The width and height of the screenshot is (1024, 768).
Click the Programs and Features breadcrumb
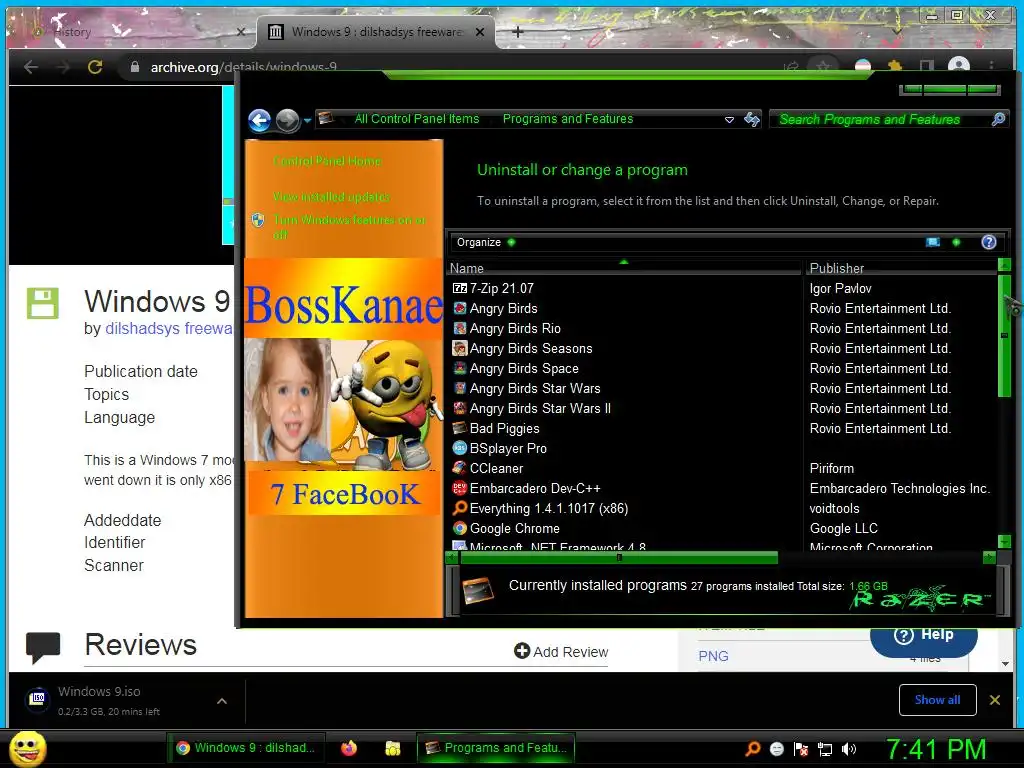click(x=568, y=119)
